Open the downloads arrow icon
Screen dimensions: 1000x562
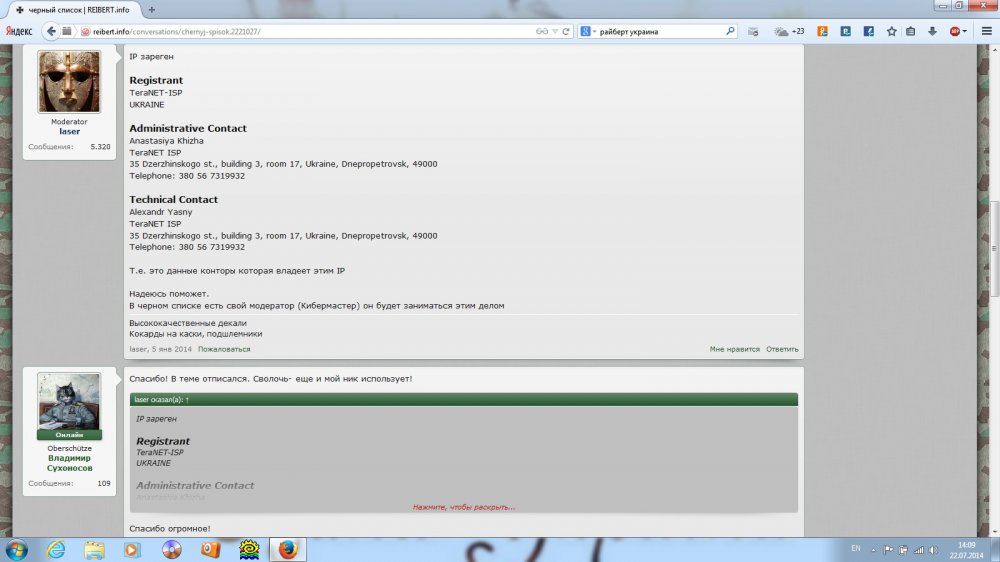click(x=932, y=31)
